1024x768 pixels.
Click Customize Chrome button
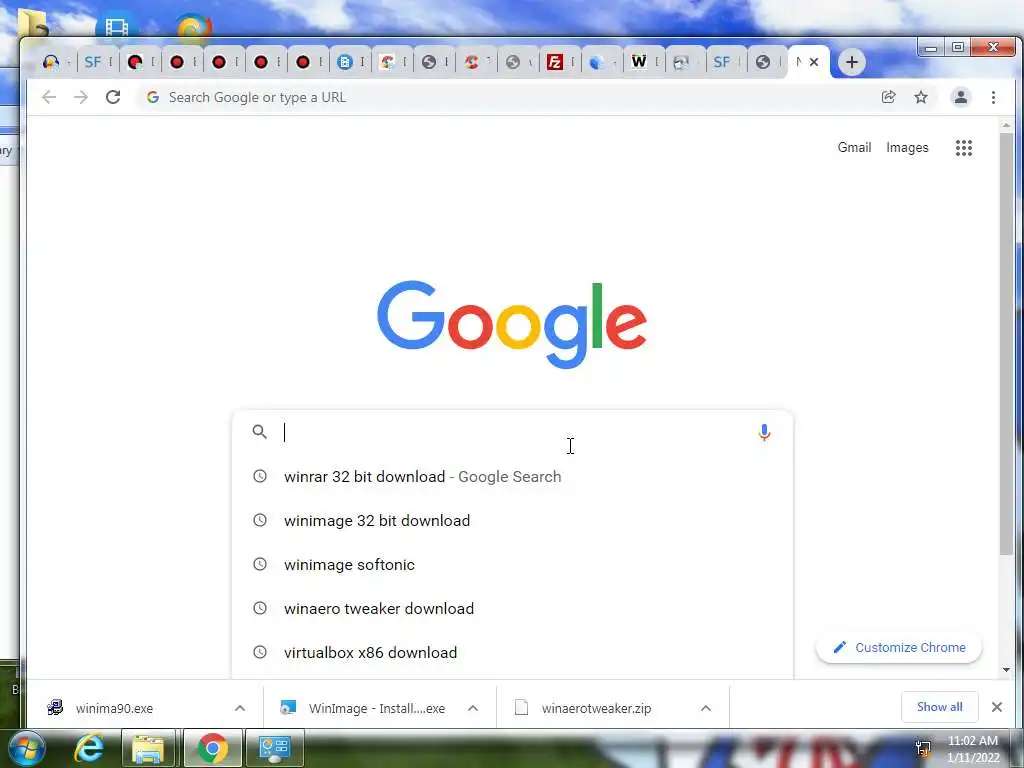[x=899, y=647]
